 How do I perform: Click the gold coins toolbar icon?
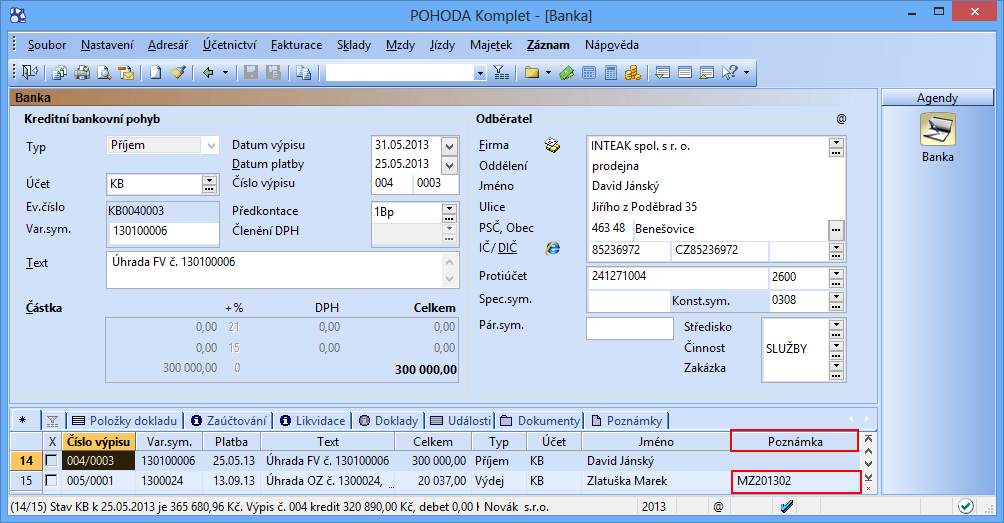[633, 73]
